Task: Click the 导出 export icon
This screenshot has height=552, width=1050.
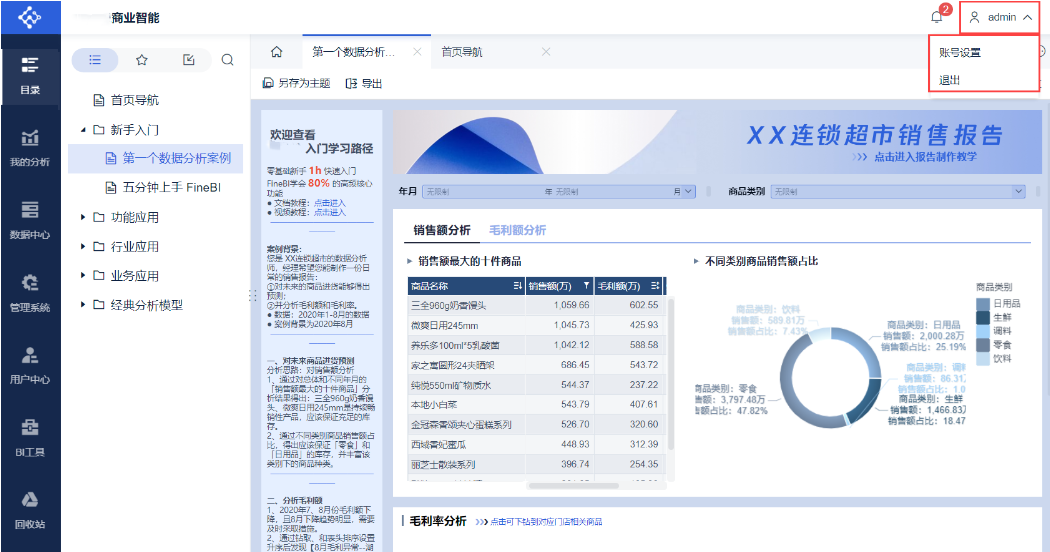Action: tap(351, 83)
